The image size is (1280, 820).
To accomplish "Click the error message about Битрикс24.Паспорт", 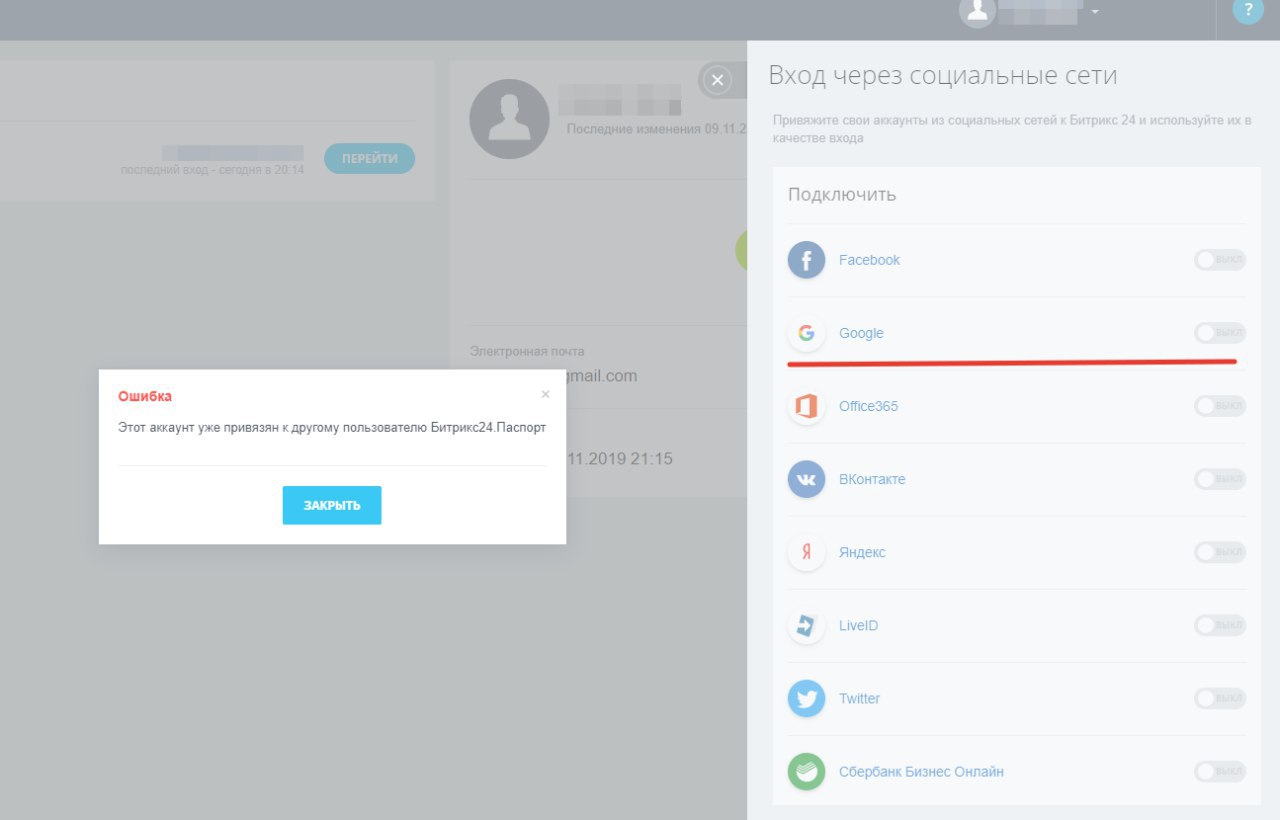I will 332,427.
